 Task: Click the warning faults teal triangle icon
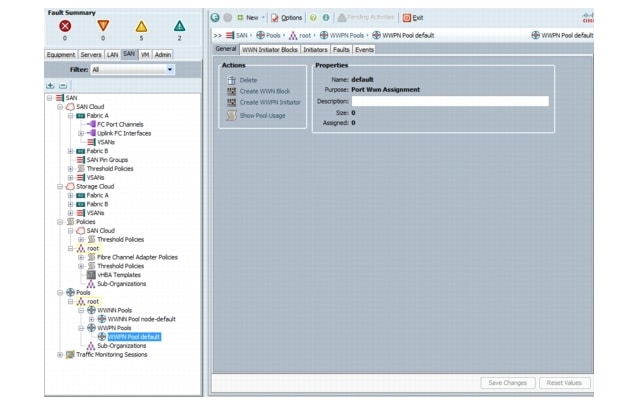point(179,26)
